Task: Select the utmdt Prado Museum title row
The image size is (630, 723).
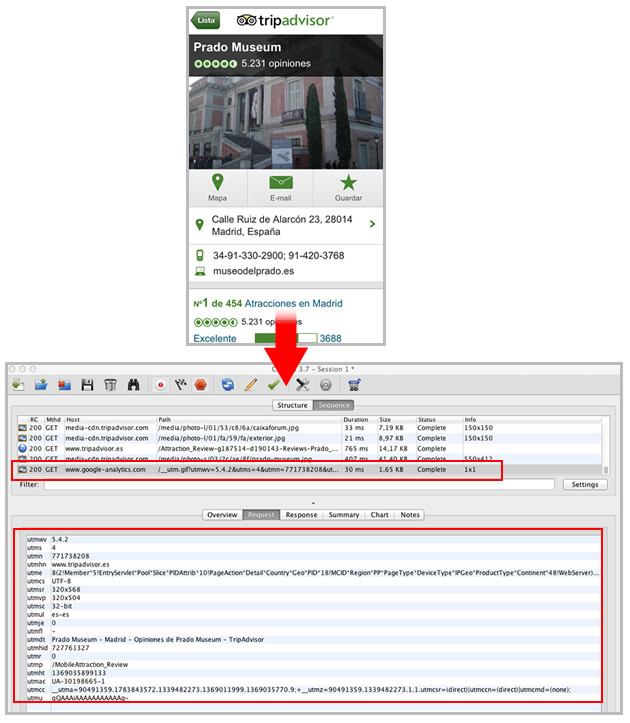Action: 314,640
